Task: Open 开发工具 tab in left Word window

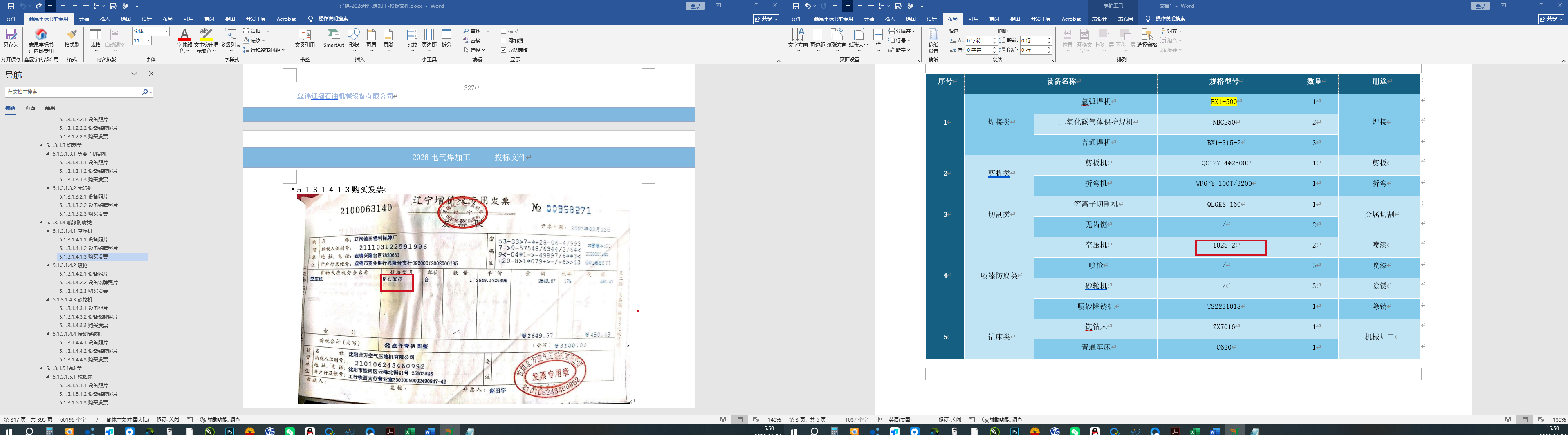Action: (x=256, y=19)
